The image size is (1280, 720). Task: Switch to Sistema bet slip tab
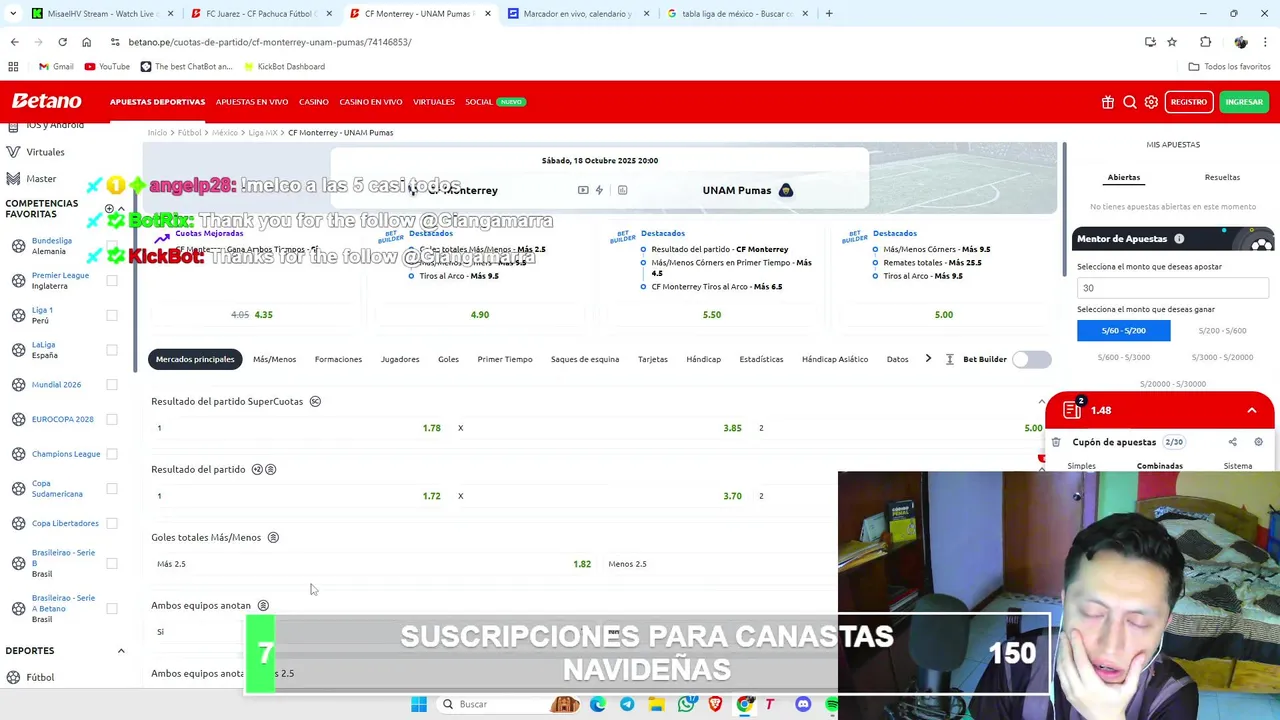click(x=1238, y=466)
